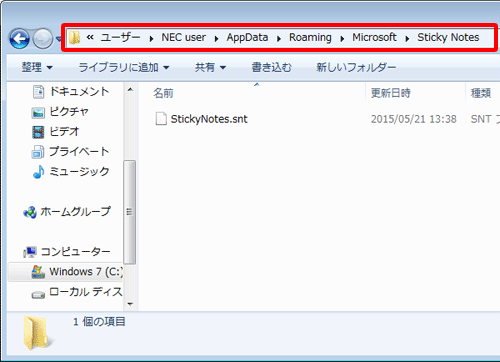The image size is (500, 362).
Task: Click the Windows 7 (C:) drive icon
Action: click(38, 272)
